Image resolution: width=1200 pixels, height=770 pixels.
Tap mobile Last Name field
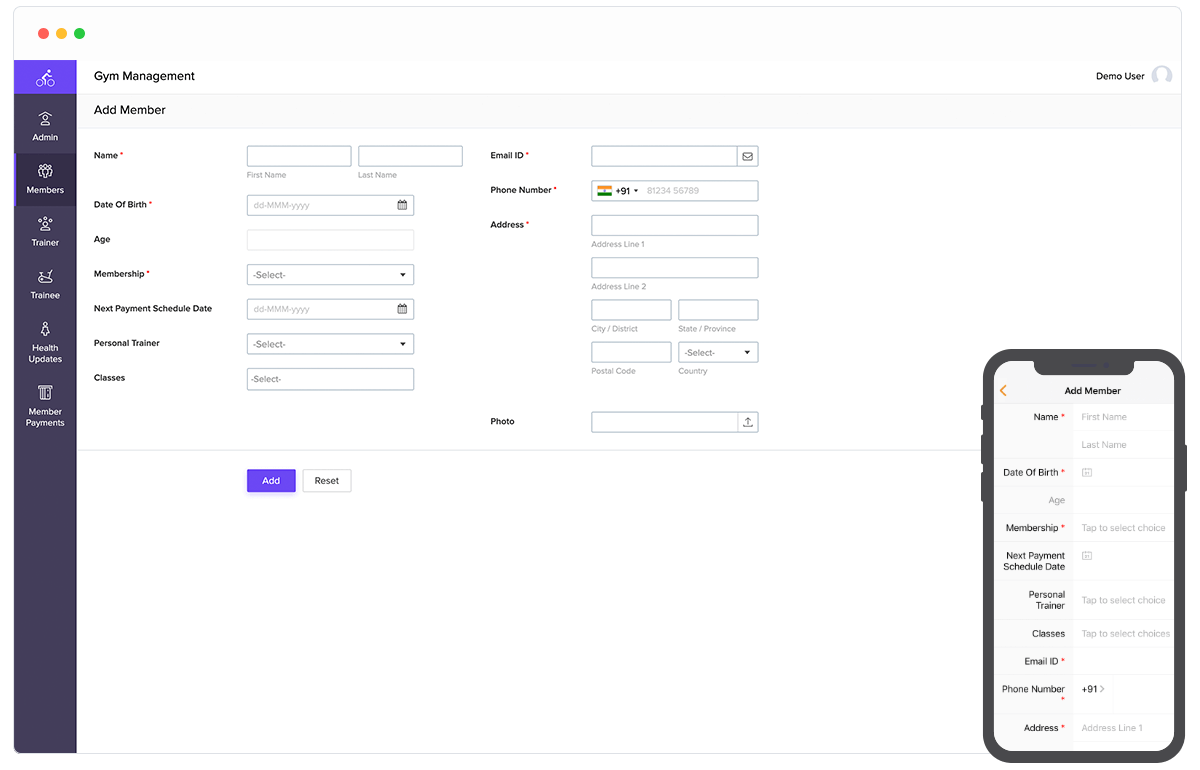tap(1123, 445)
